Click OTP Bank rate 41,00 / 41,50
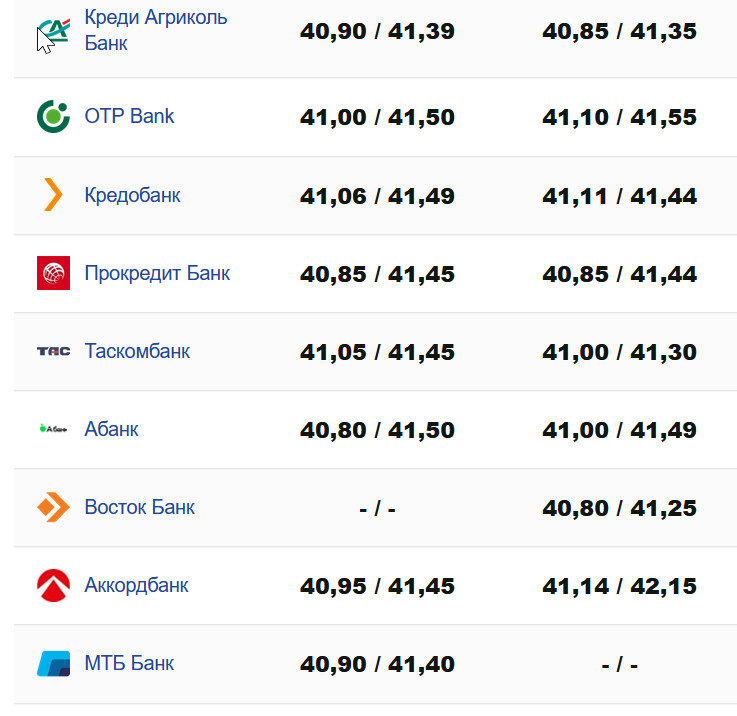 (377, 118)
